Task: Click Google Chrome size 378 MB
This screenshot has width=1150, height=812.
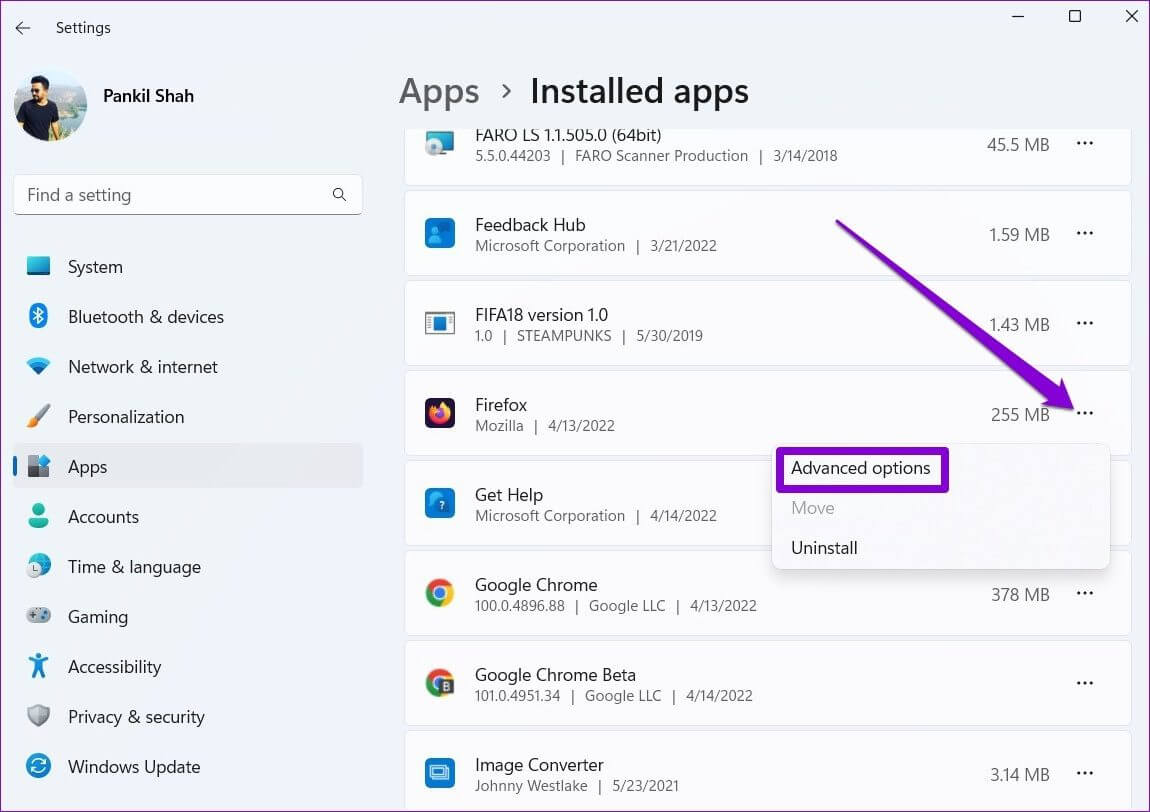Action: coord(1019,594)
